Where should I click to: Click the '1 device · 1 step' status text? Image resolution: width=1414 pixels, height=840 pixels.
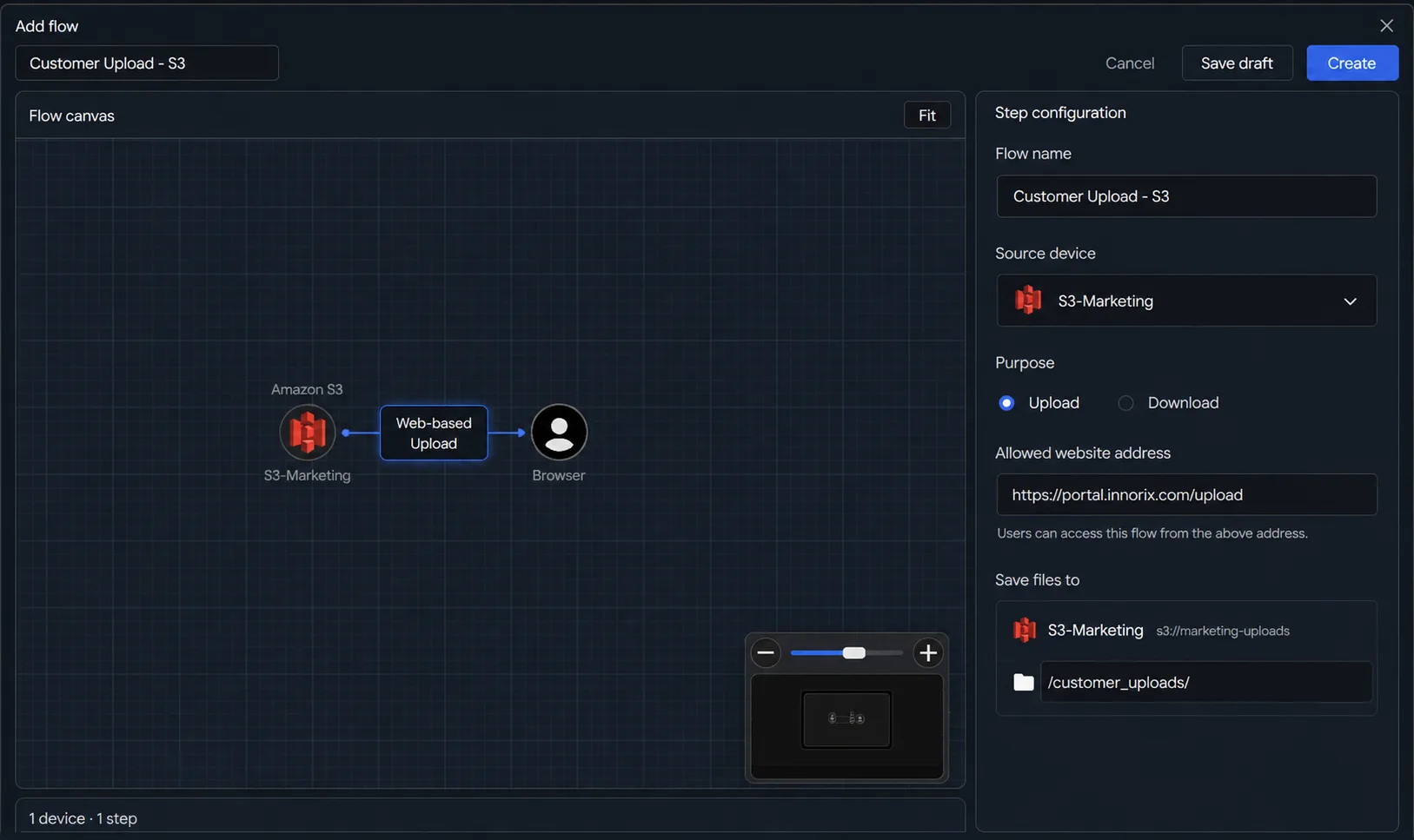coord(83,818)
